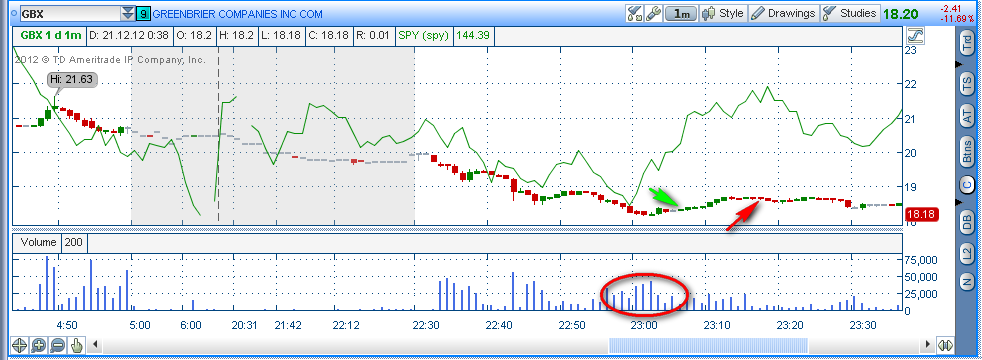Open the GBX symbol dropdown arrow
The image size is (982, 360).
point(128,13)
